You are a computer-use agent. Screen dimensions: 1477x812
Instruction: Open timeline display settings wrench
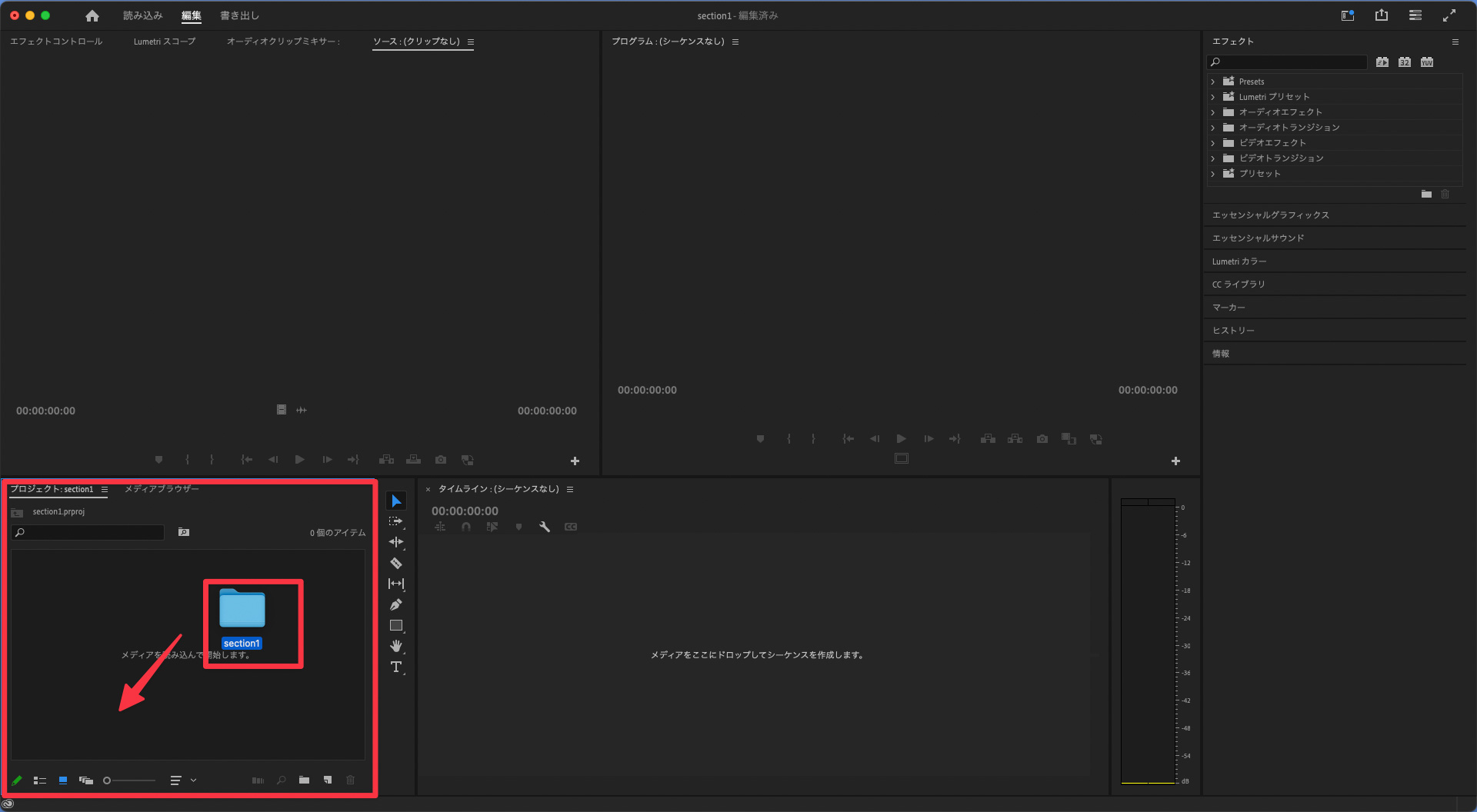coord(545,527)
